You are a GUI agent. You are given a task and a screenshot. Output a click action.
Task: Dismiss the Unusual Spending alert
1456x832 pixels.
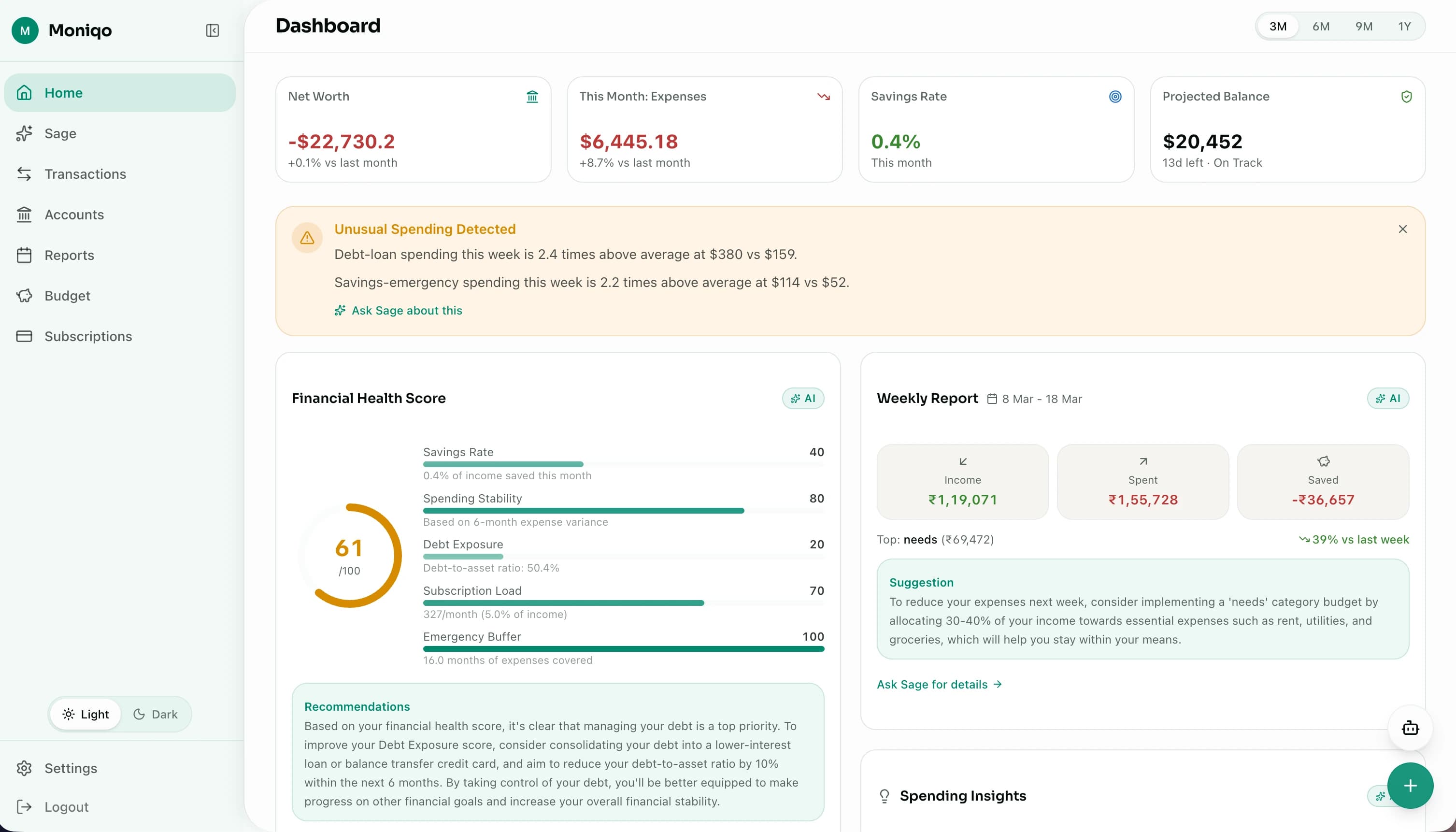tap(1402, 229)
